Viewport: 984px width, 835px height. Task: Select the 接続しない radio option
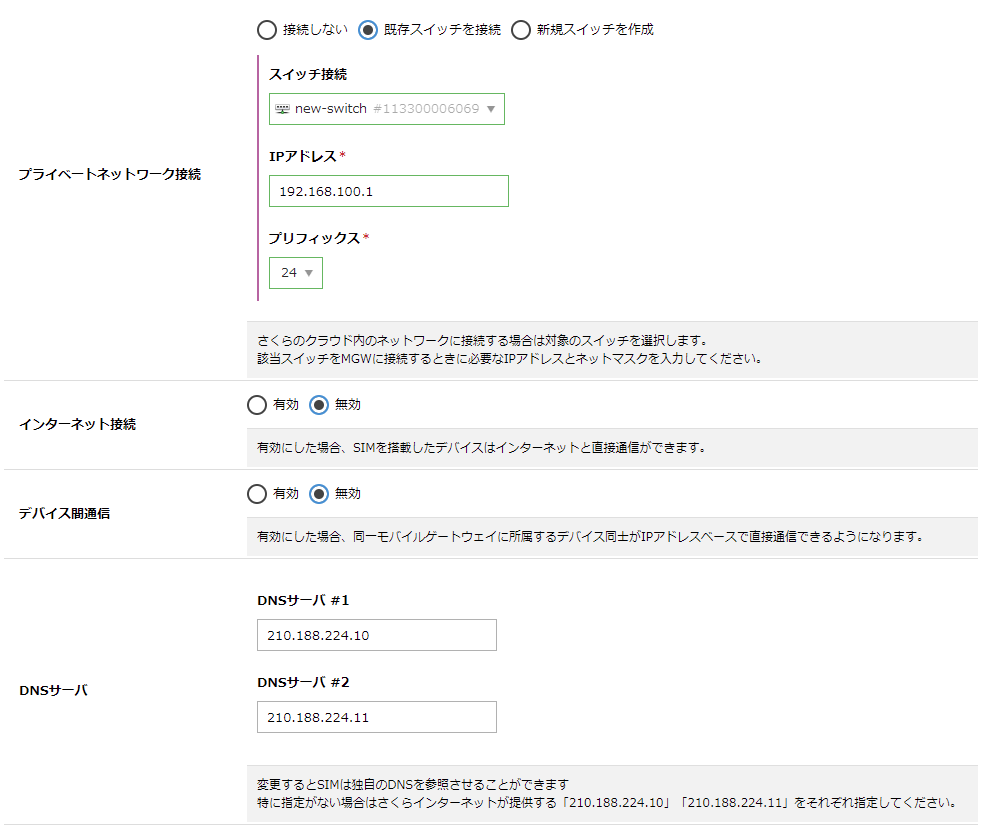(268, 30)
